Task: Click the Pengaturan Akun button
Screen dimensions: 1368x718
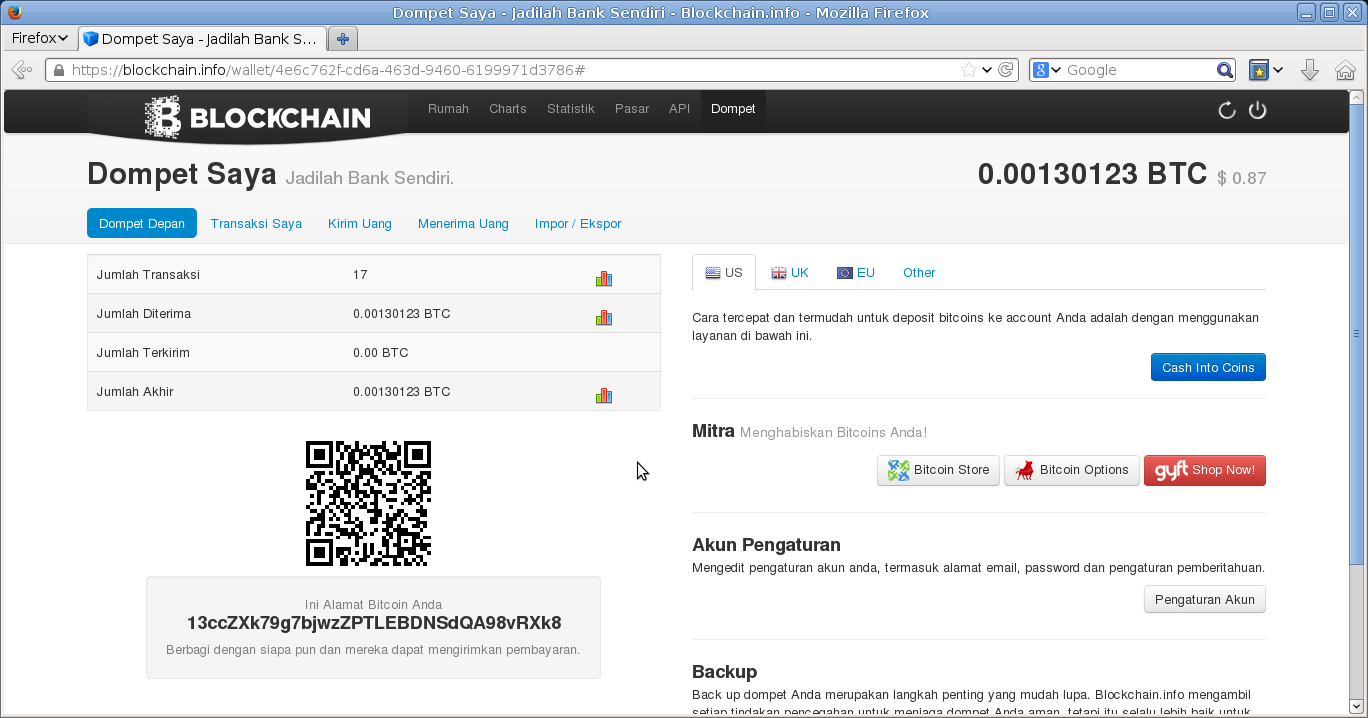Action: point(1205,599)
